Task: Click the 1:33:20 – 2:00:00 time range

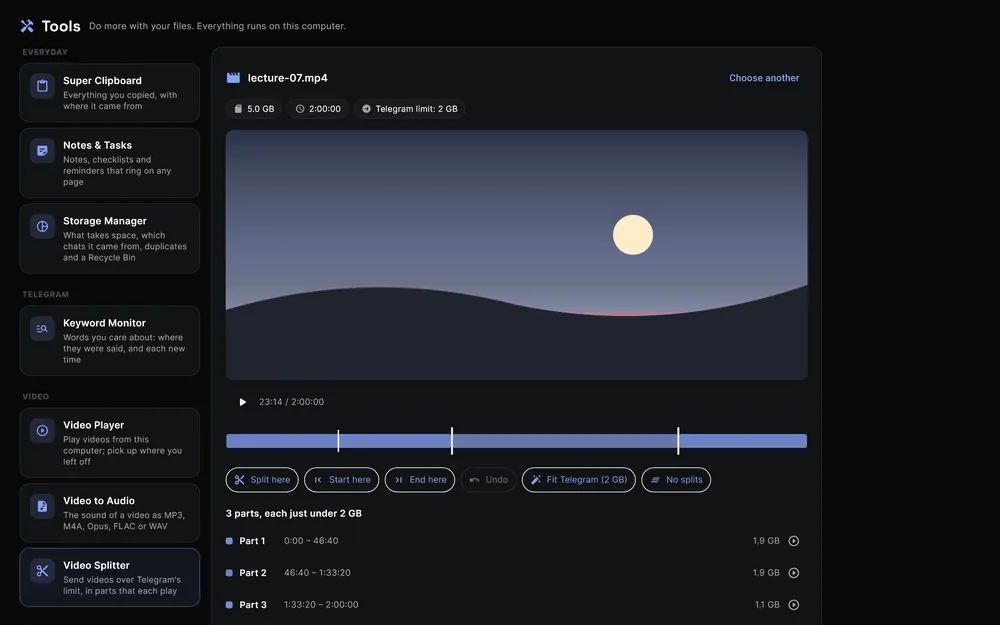Action: click(321, 605)
